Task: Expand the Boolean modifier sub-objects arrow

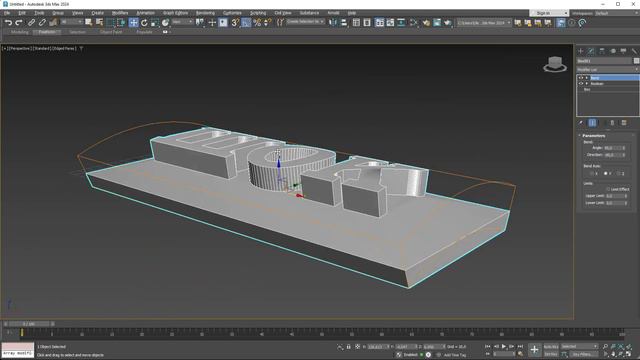Action: (587, 84)
